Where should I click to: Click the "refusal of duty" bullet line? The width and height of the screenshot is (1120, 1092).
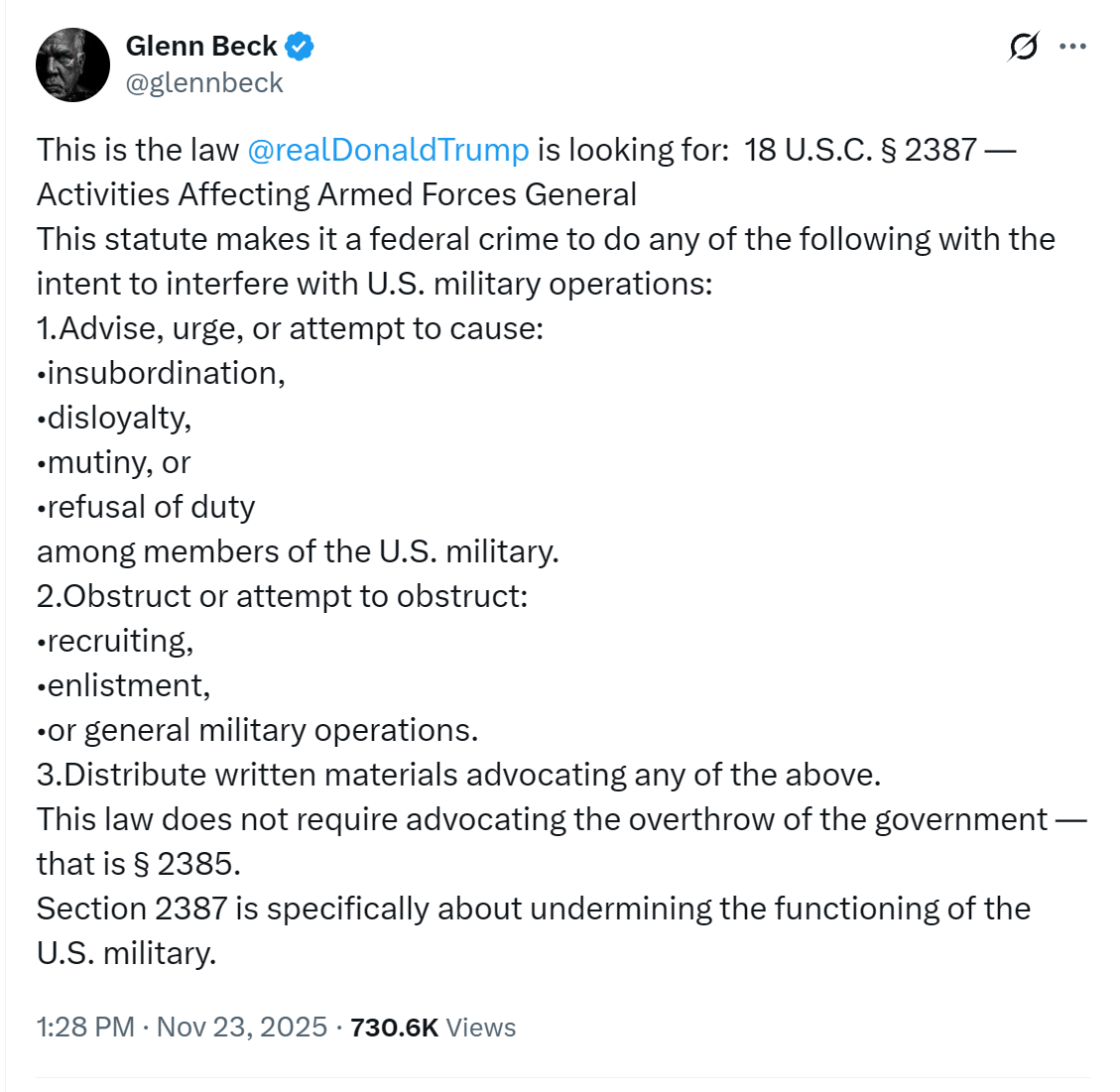149,506
